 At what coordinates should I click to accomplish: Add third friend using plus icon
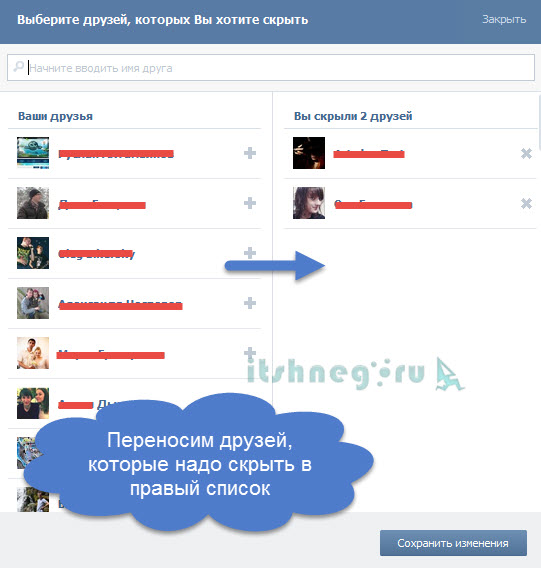(250, 252)
